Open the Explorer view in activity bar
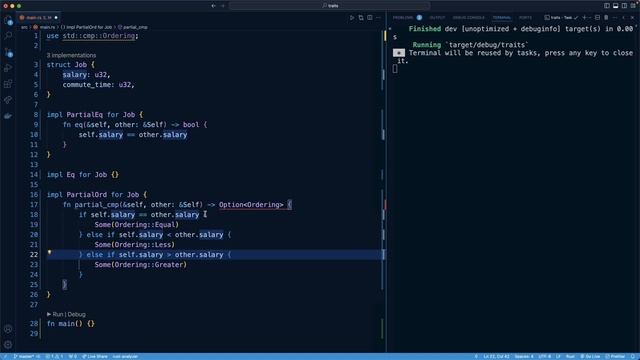Screen dimensions: 640x360 pyautogui.click(x=8, y=20)
